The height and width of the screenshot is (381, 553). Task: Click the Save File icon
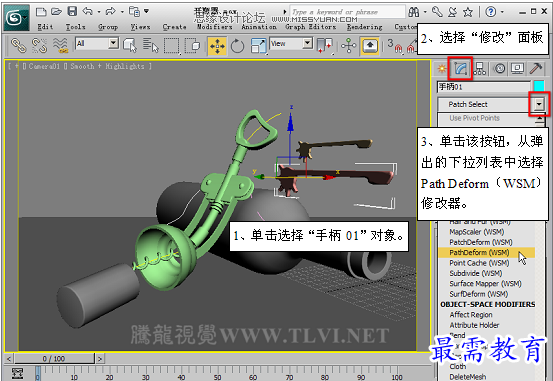[72, 12]
